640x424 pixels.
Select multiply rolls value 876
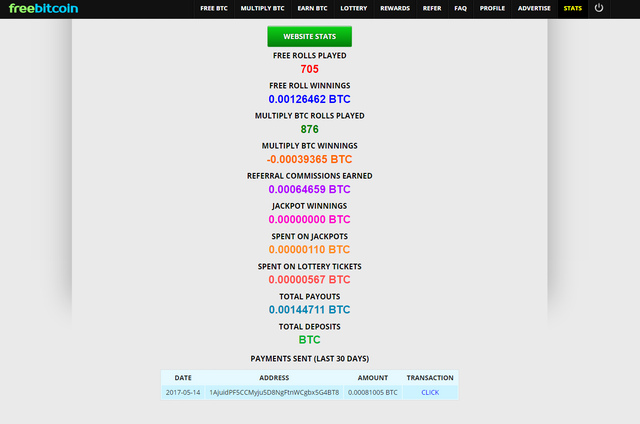tap(309, 129)
